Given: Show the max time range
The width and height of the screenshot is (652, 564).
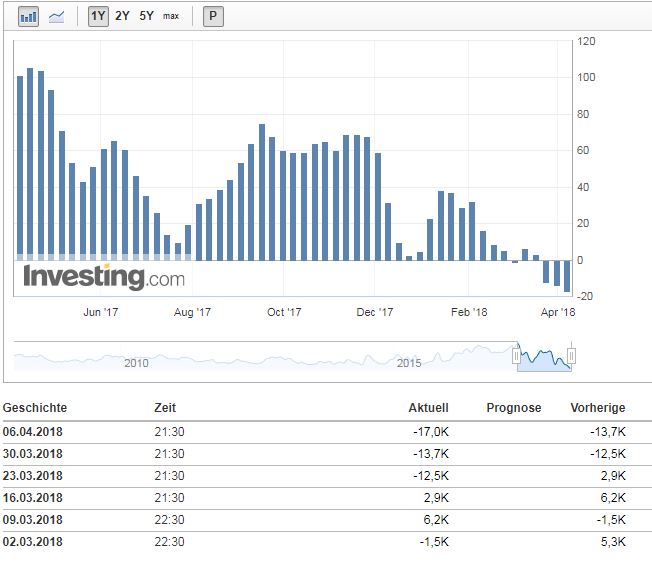Looking at the screenshot, I should (x=171, y=17).
